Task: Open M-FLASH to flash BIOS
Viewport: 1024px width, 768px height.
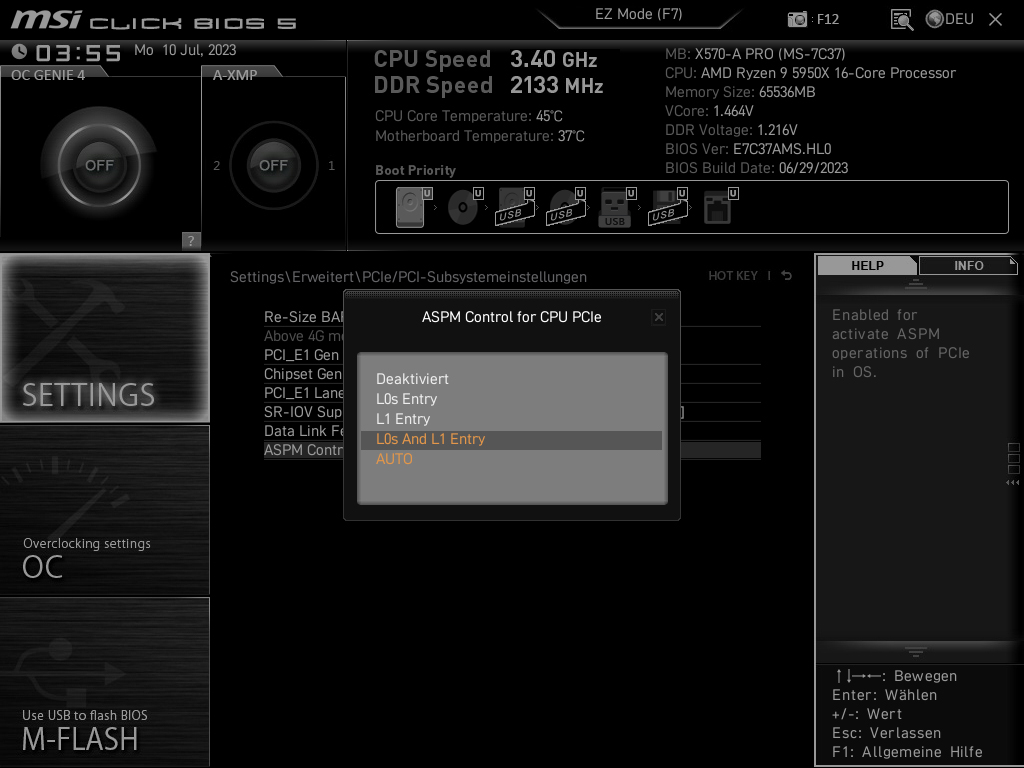Action: pyautogui.click(x=104, y=682)
